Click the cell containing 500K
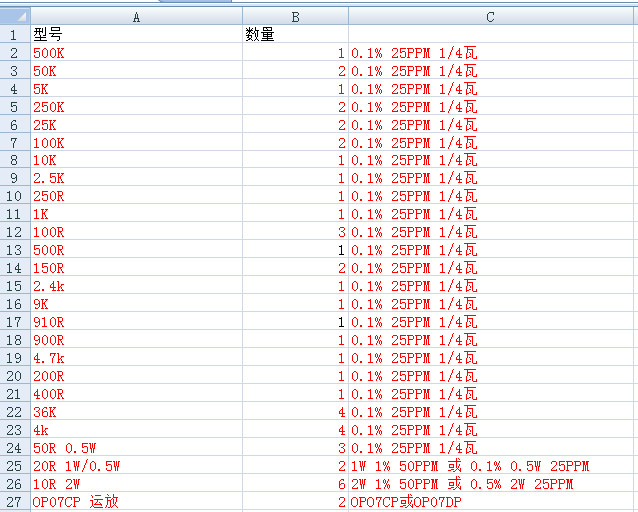 (x=136, y=53)
